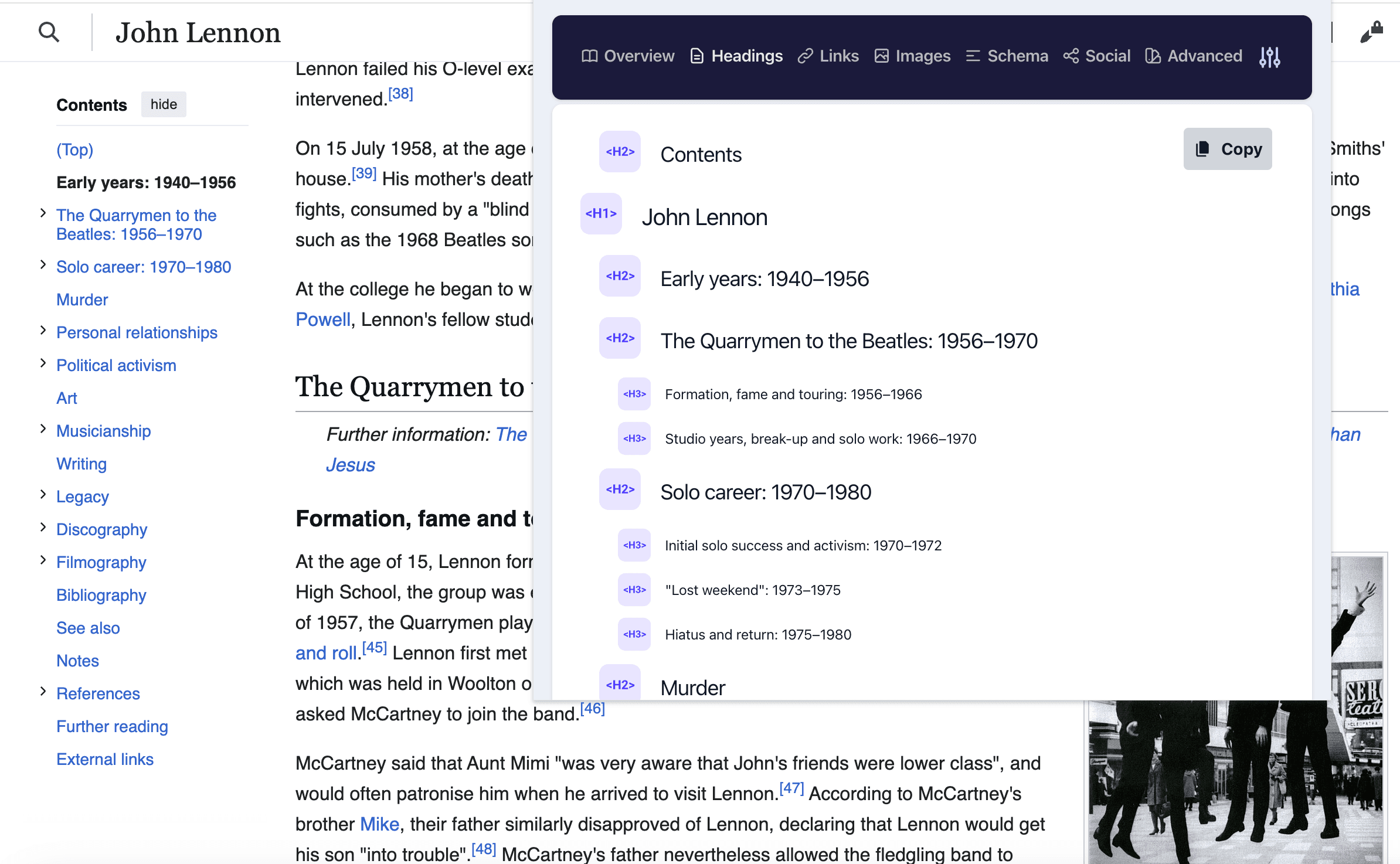This screenshot has width=1400, height=864.
Task: Click the H2 badge beside Early years: 1940–1956
Action: coord(620,276)
